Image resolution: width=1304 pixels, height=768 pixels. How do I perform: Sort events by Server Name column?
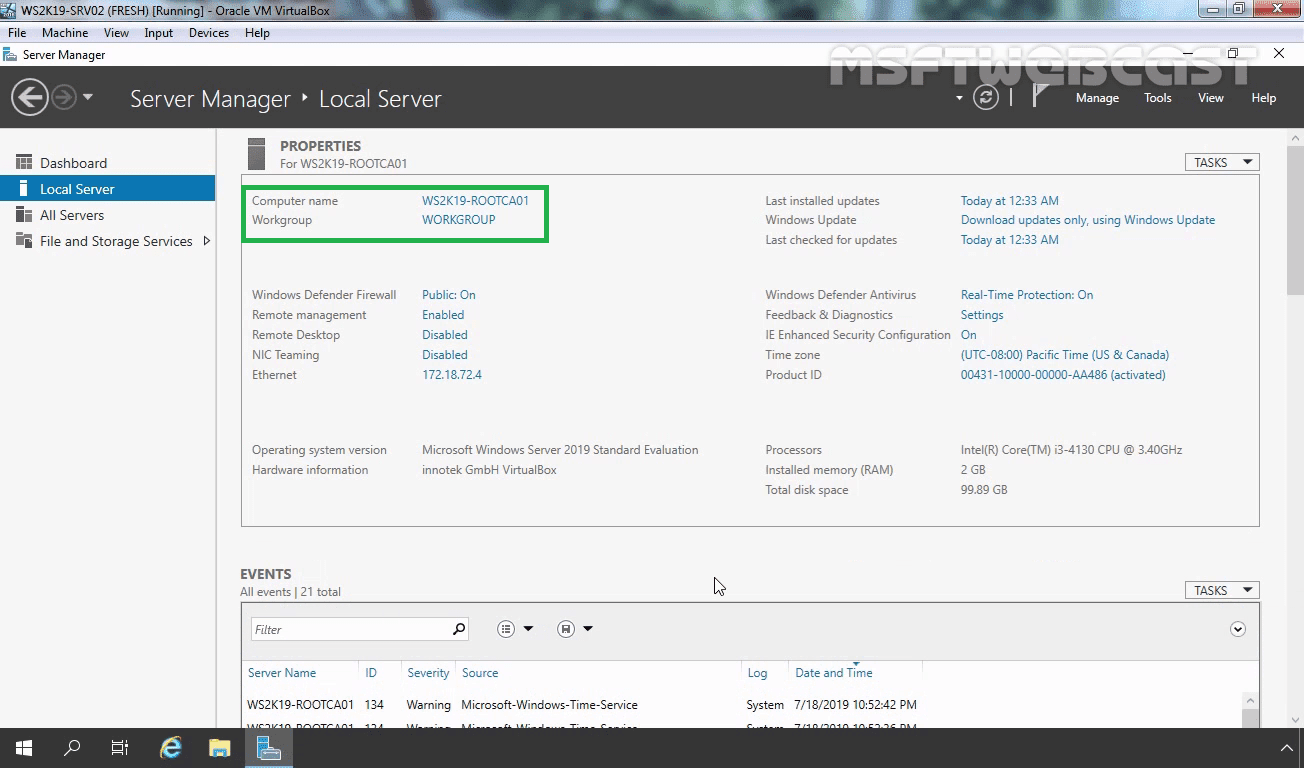(x=282, y=673)
